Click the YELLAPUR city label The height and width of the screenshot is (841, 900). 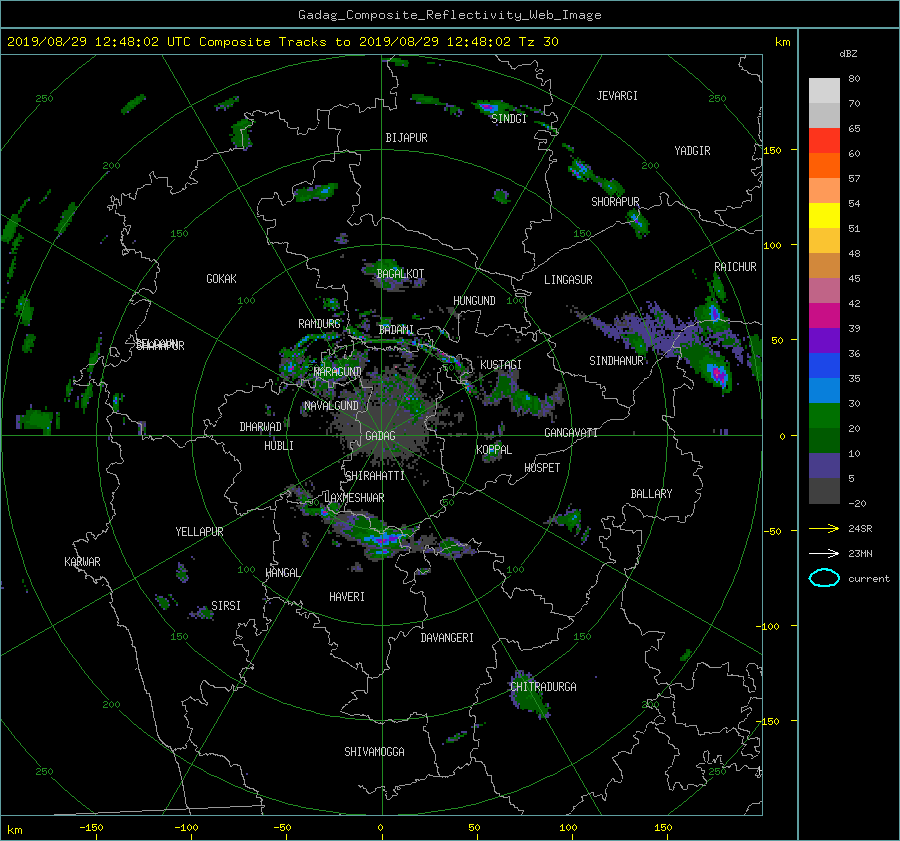coord(199,532)
